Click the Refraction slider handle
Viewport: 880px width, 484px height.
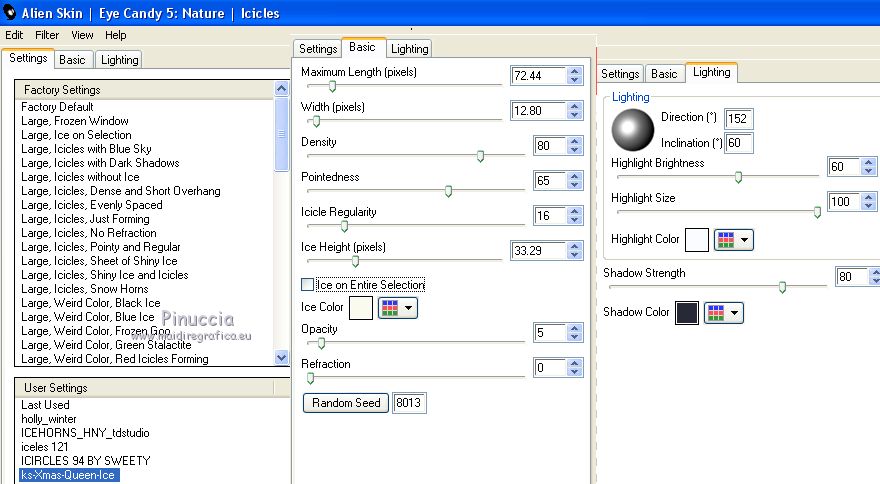pos(310,378)
